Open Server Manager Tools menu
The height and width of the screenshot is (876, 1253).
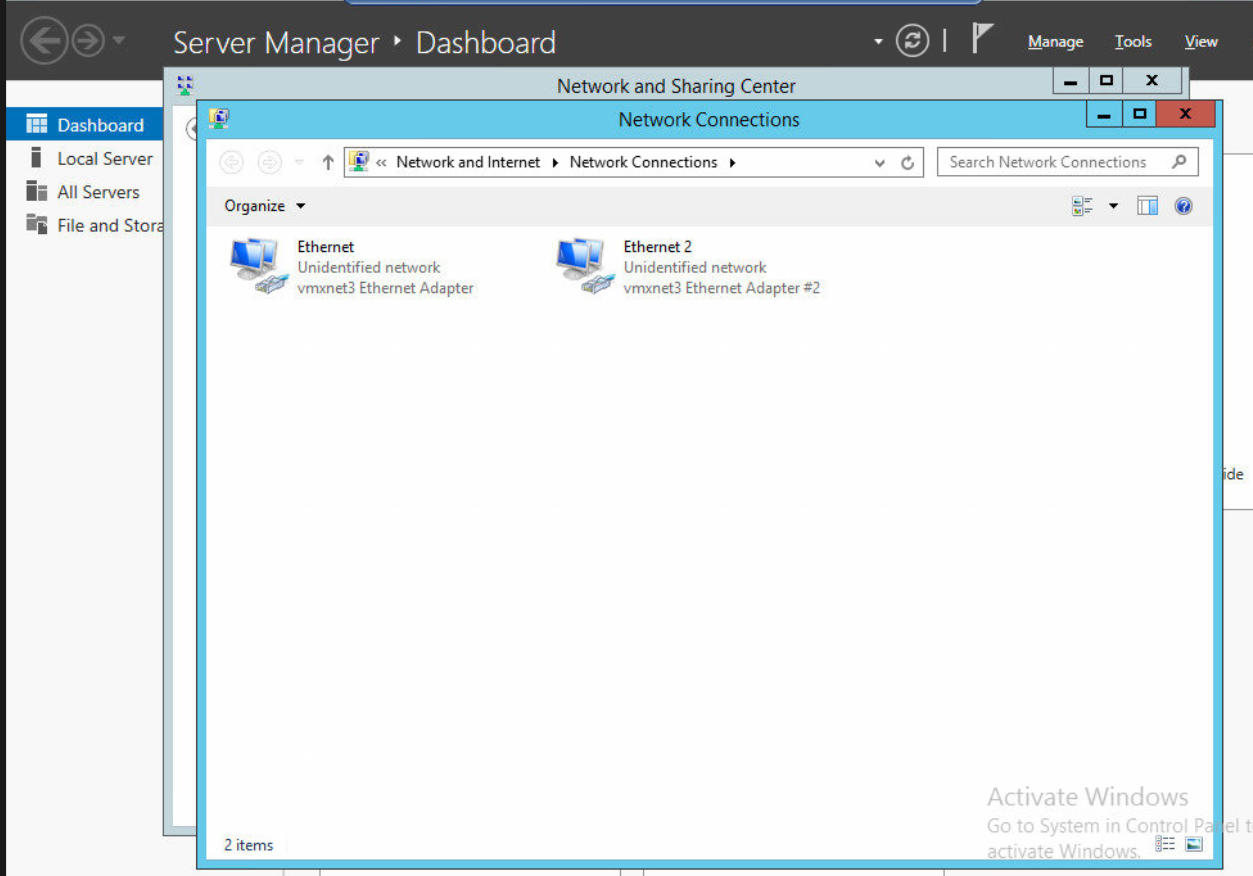1133,42
